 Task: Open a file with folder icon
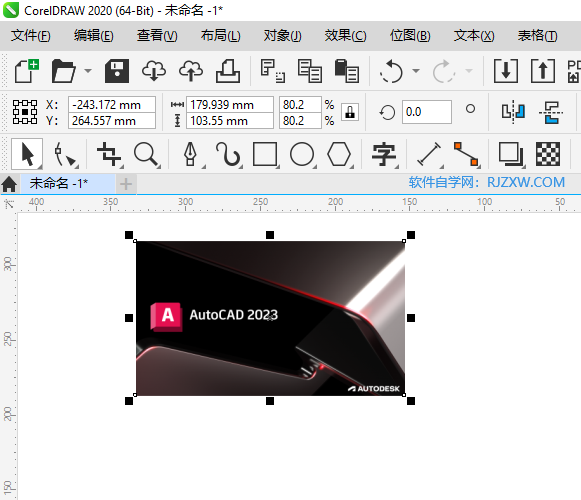pyautogui.click(x=63, y=70)
